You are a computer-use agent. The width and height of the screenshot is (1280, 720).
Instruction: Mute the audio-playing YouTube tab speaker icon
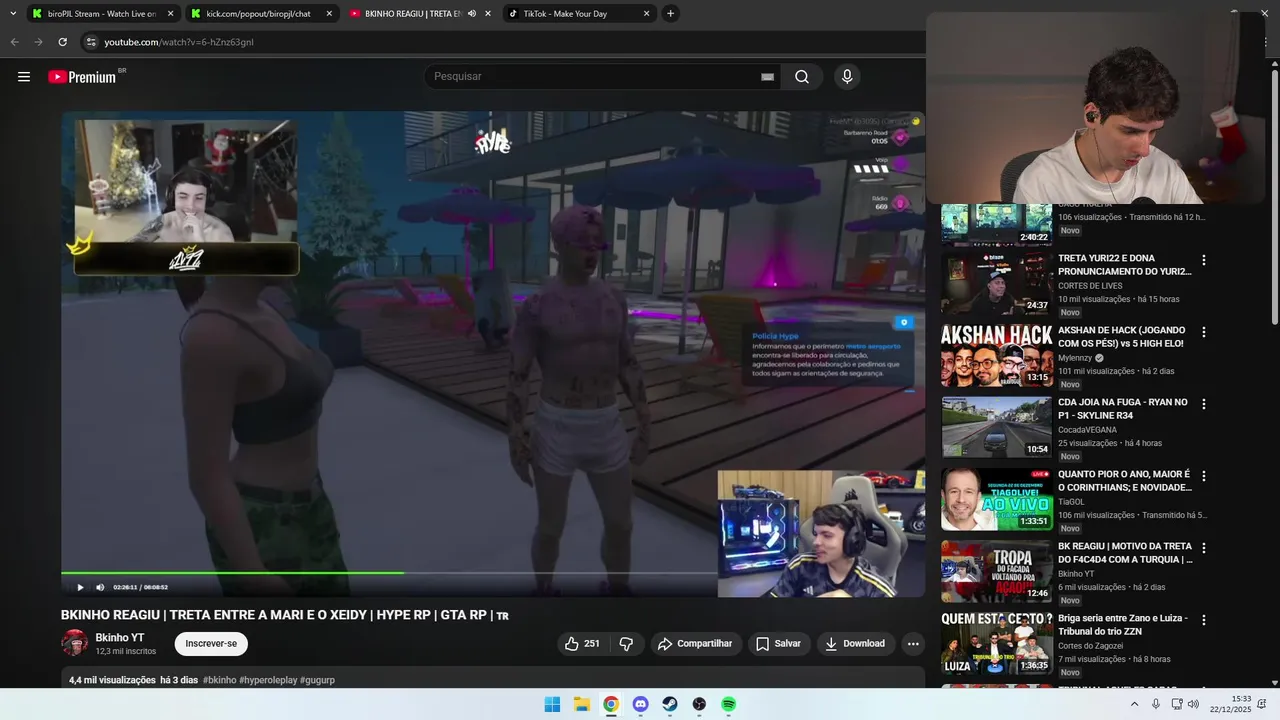pyautogui.click(x=472, y=14)
